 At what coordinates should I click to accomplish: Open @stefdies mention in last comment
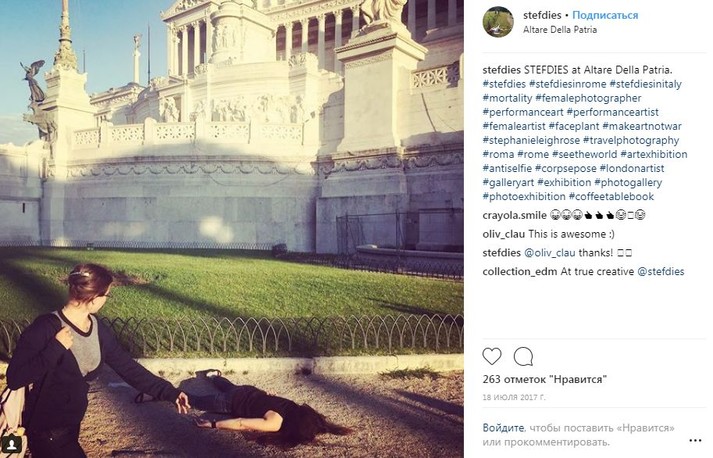(x=661, y=272)
